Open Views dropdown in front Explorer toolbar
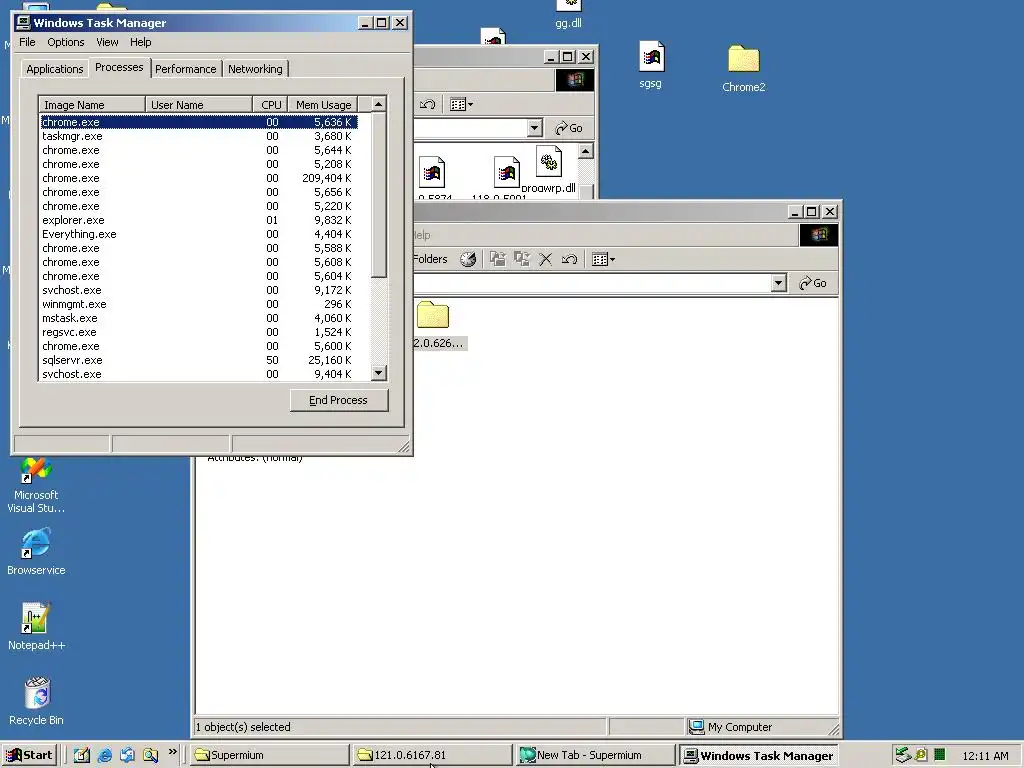Image resolution: width=1024 pixels, height=768 pixels. click(603, 259)
